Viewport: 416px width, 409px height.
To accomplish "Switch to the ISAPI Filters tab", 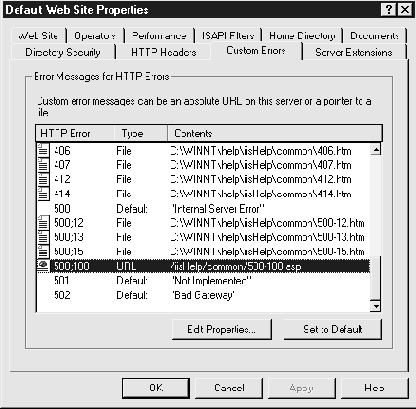I will point(228,36).
